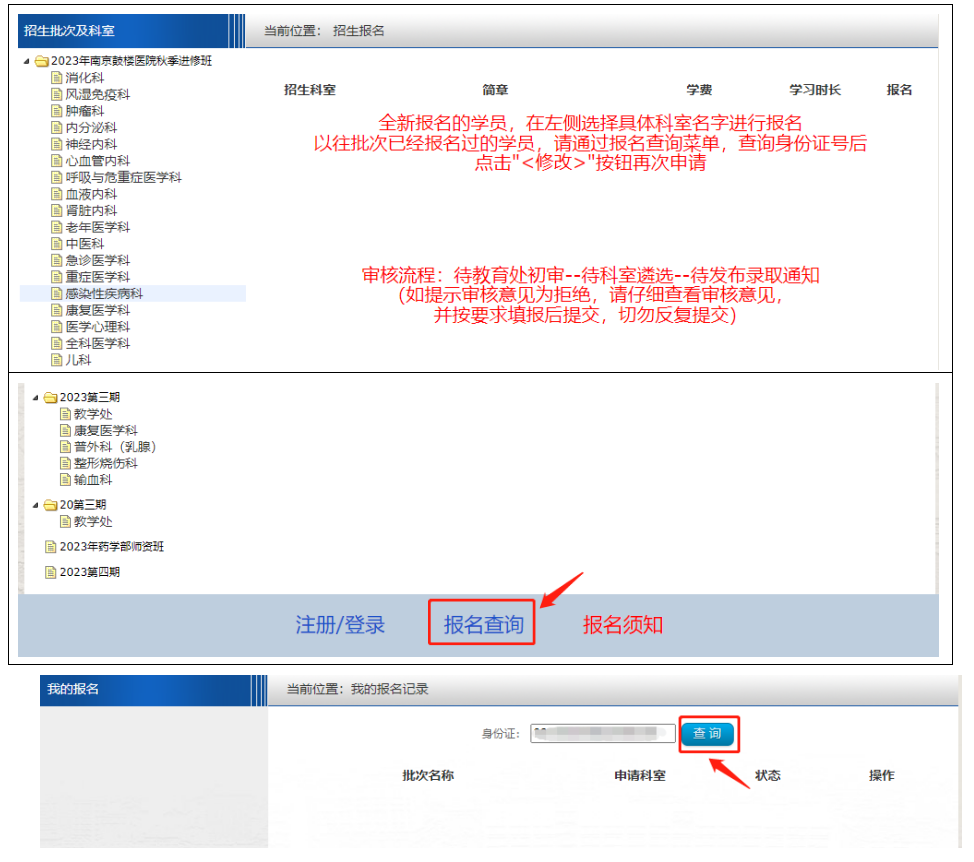
Task: Open the 注册/登录 link
Action: tap(340, 625)
